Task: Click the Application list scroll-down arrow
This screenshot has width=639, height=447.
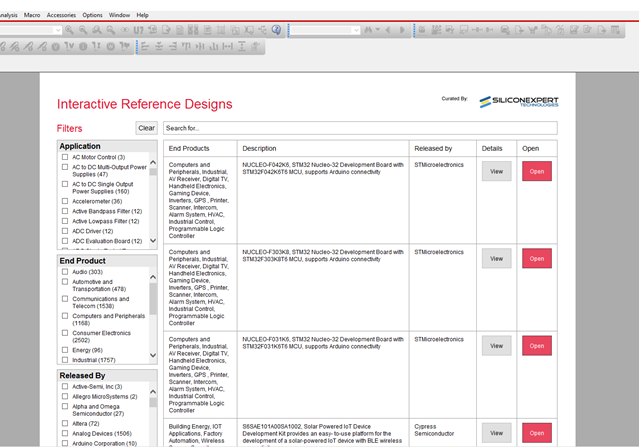Action: point(153,241)
